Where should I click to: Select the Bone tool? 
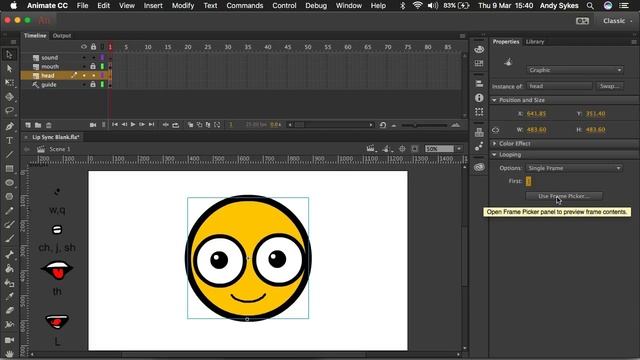[9, 255]
